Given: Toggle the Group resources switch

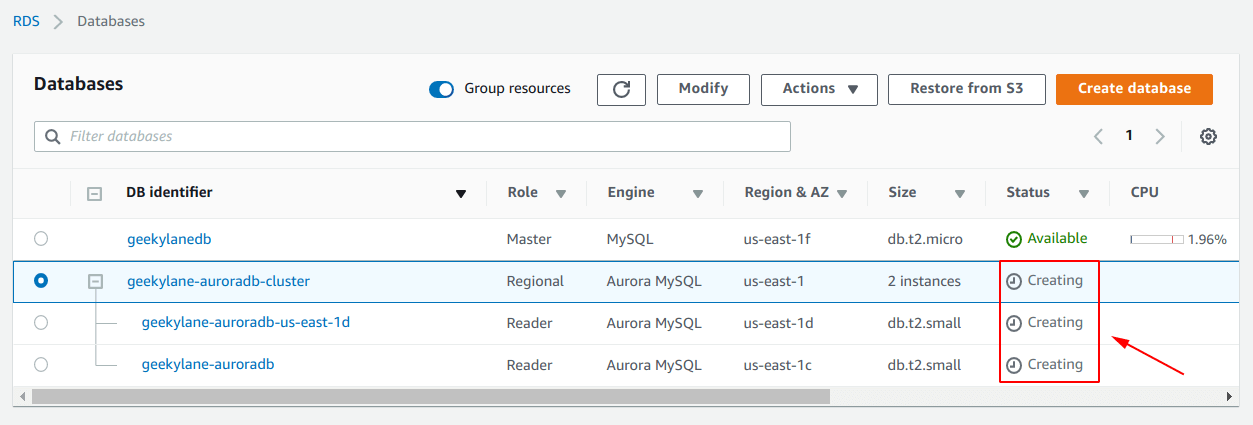Looking at the screenshot, I should tap(441, 89).
